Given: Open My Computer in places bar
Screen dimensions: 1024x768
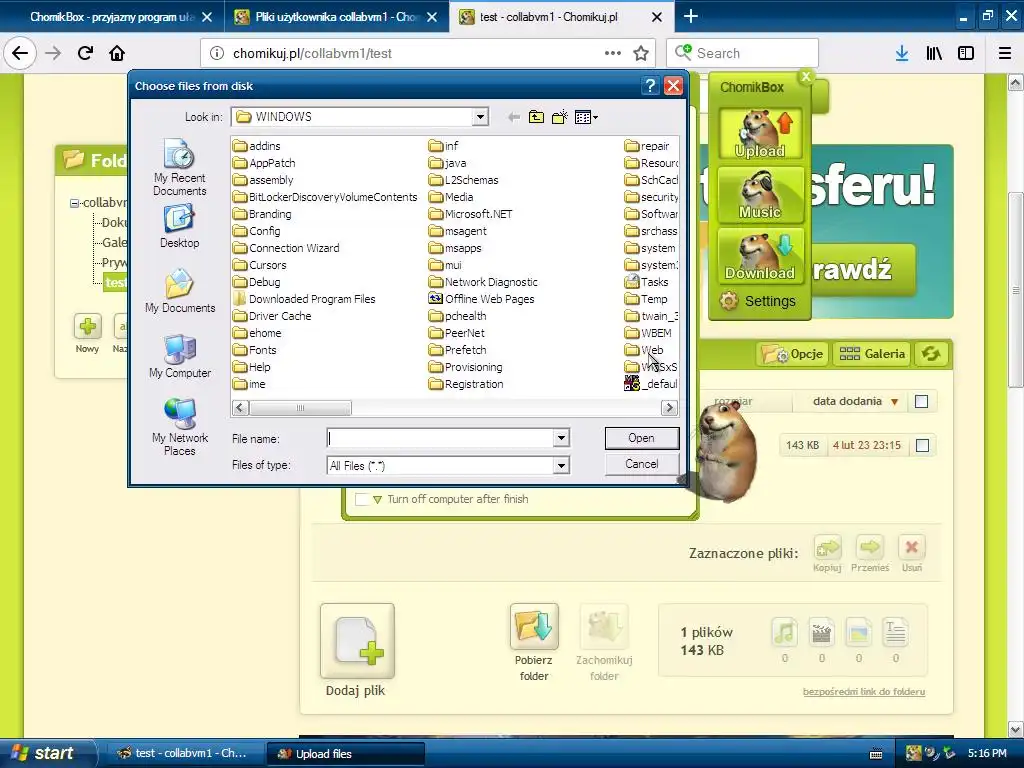Looking at the screenshot, I should pyautogui.click(x=180, y=357).
